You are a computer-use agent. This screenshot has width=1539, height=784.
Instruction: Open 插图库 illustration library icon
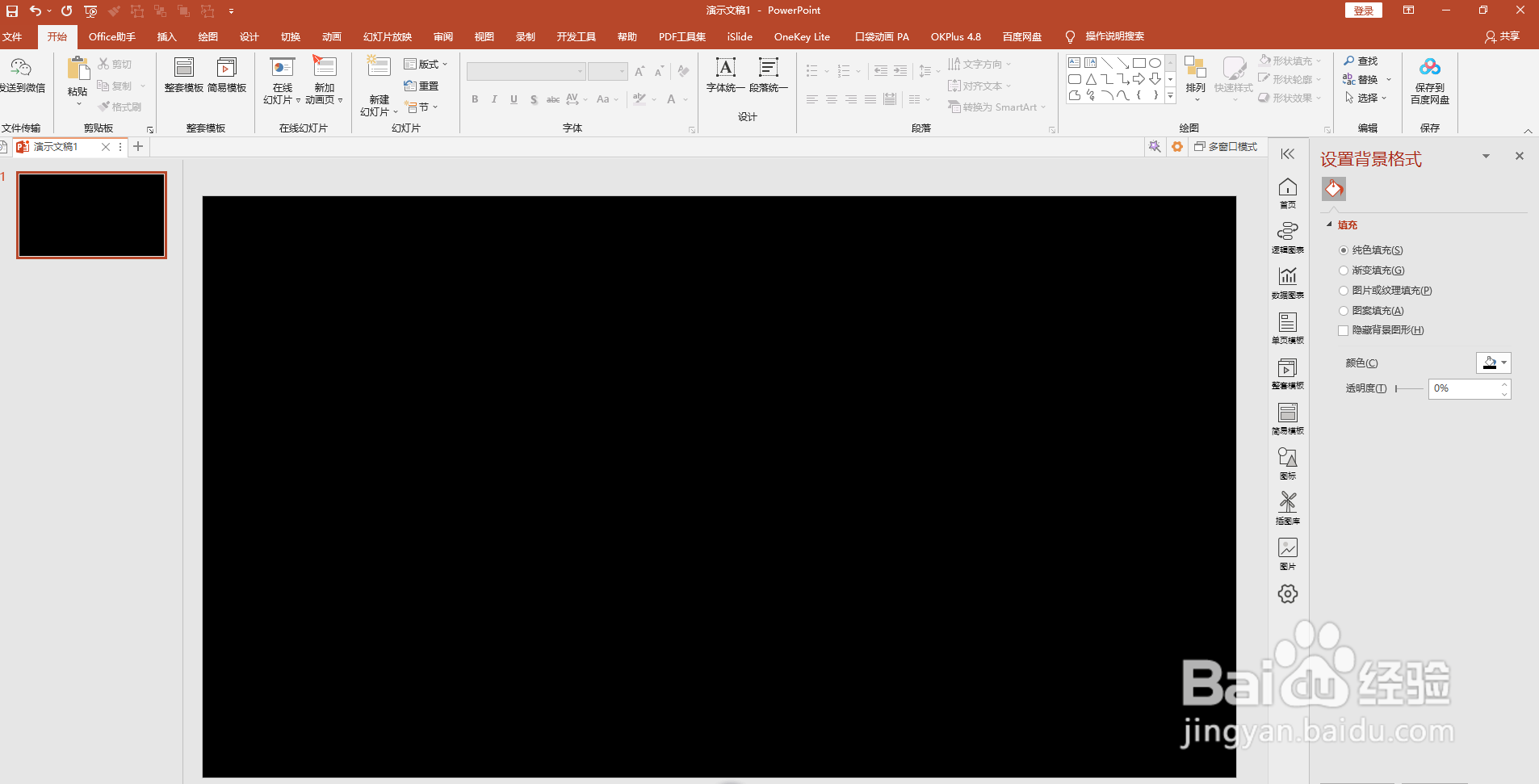(1288, 502)
